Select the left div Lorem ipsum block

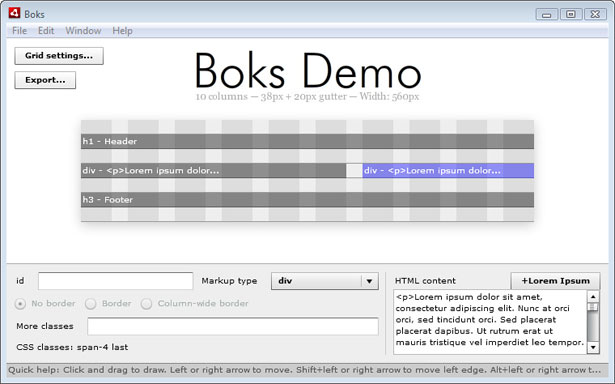coord(213,171)
